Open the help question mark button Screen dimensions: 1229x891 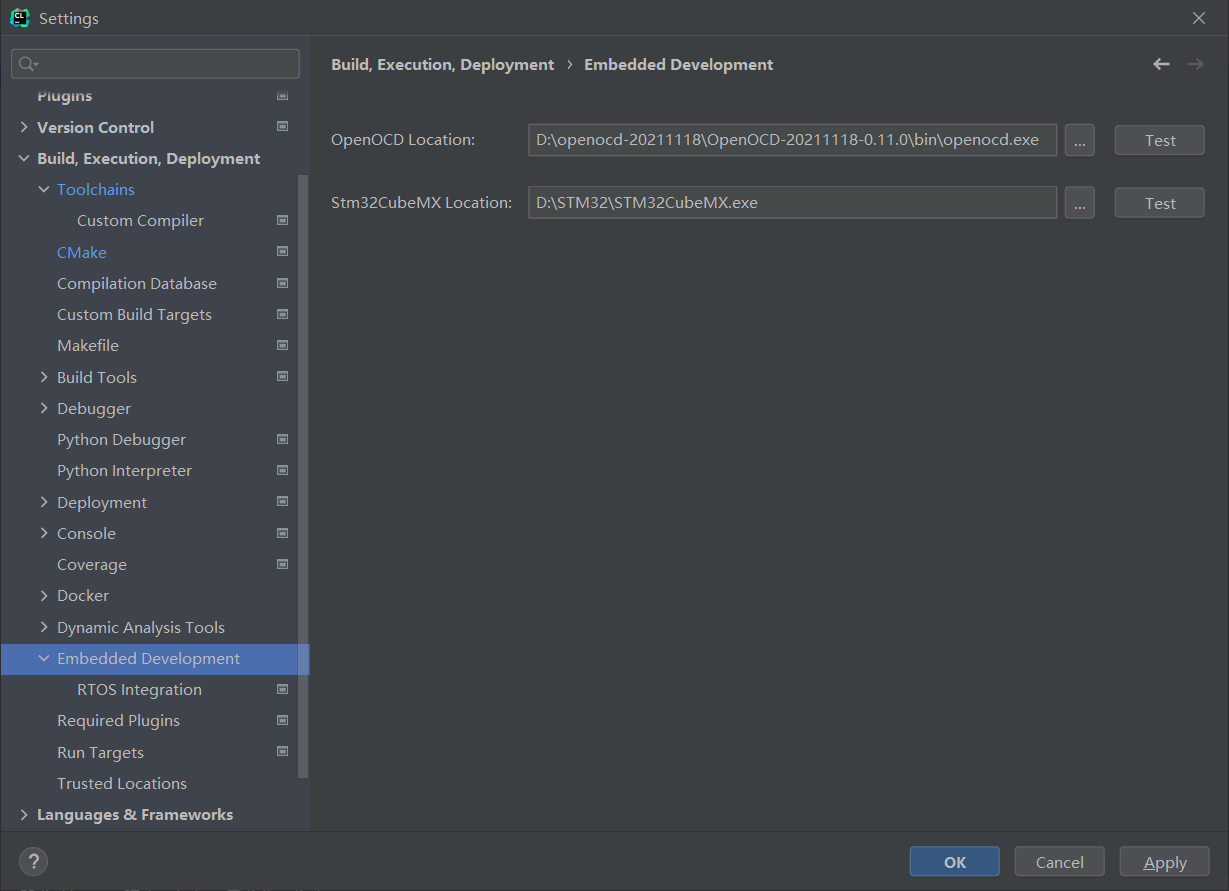[x=33, y=861]
